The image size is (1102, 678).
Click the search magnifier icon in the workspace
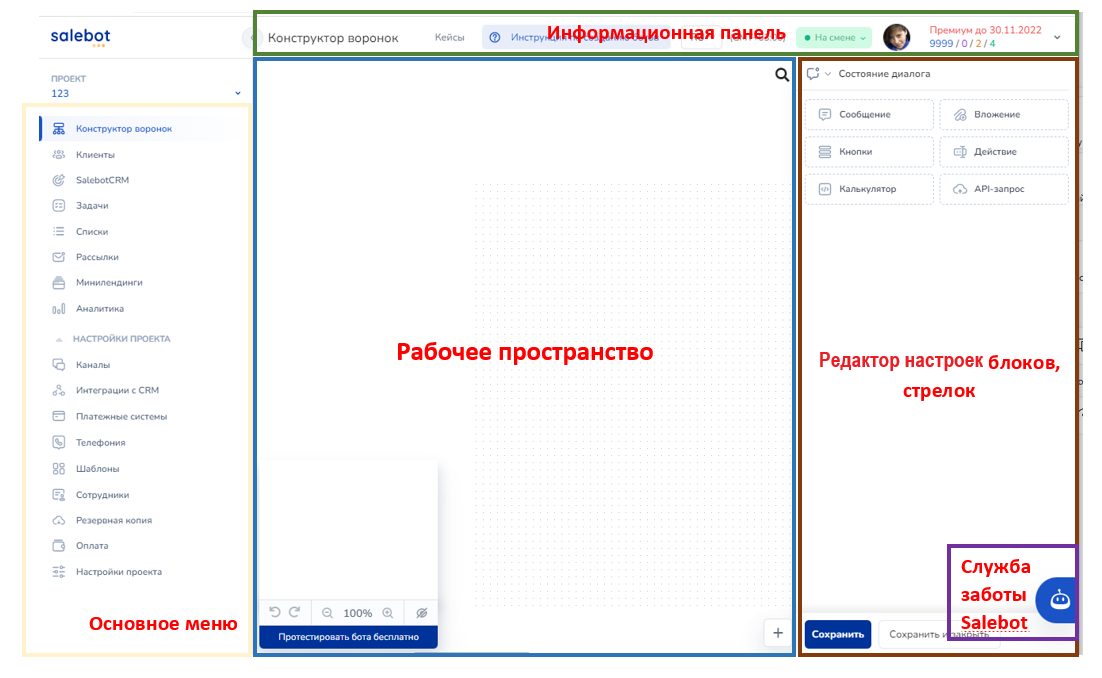[782, 74]
